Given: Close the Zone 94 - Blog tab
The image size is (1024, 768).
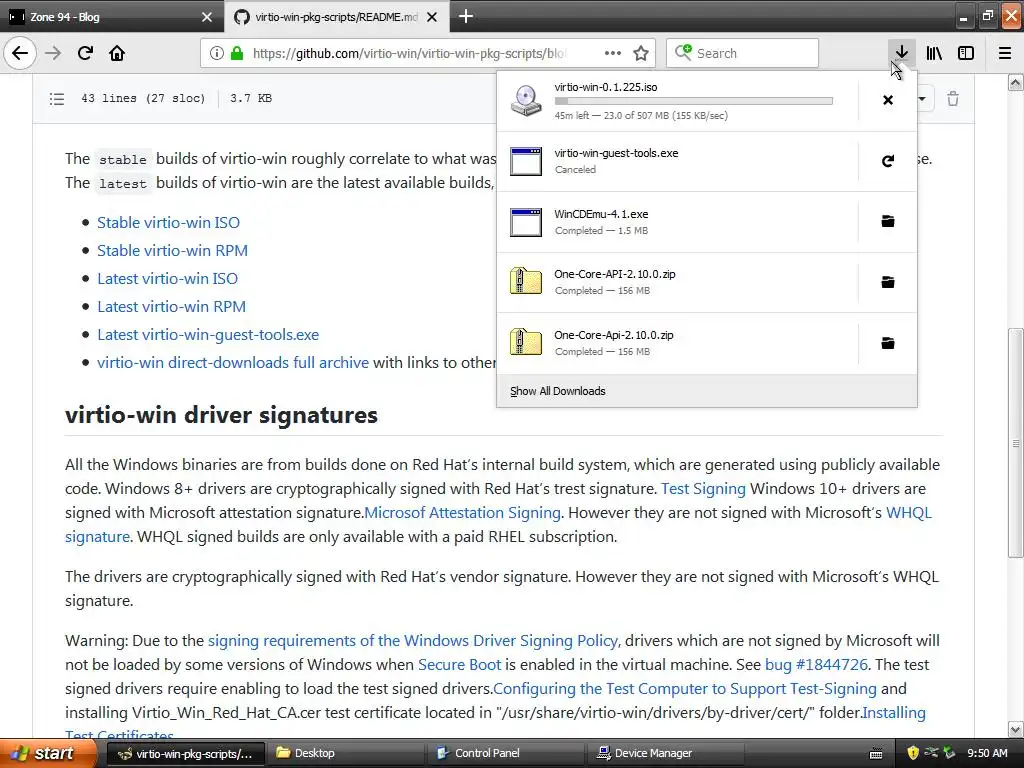Looking at the screenshot, I should [206, 17].
